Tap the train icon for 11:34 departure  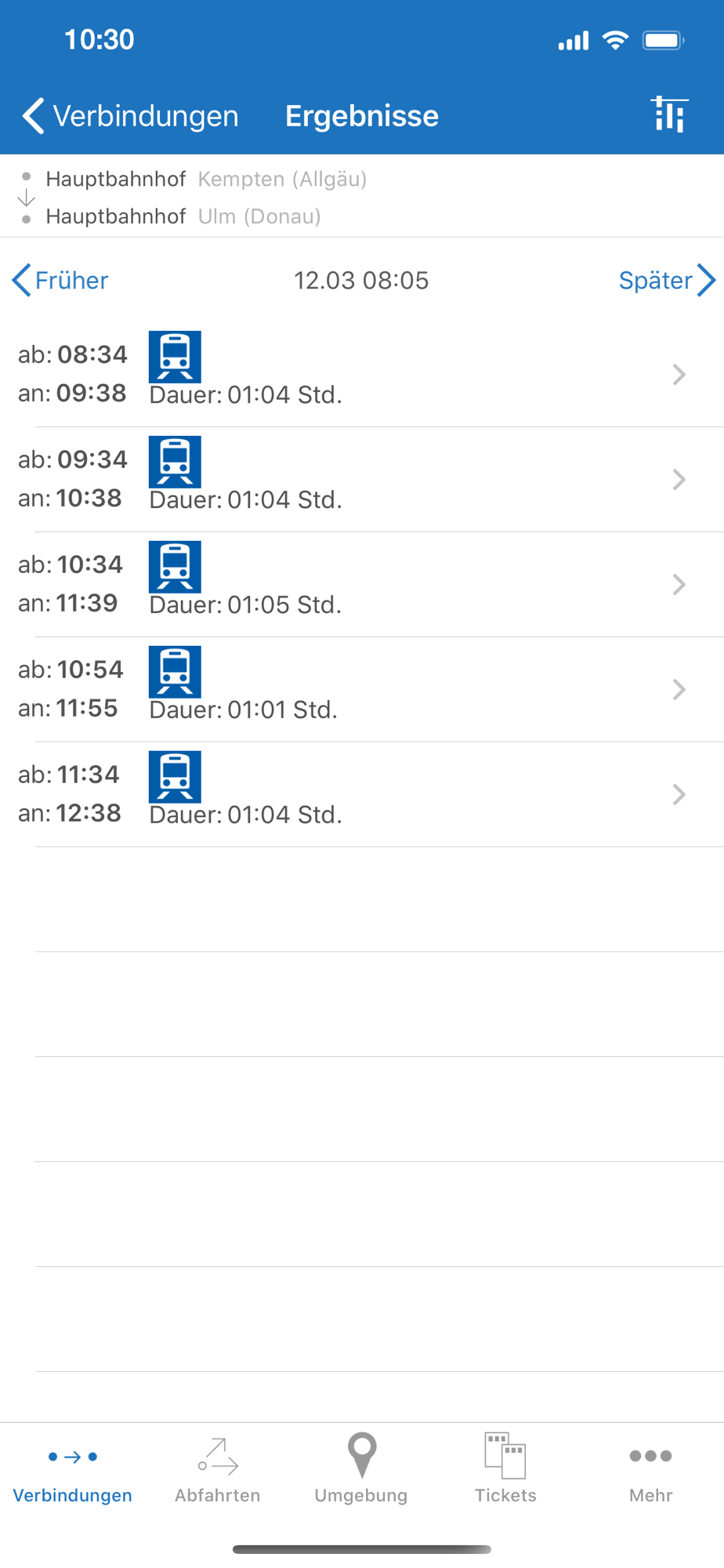(175, 777)
